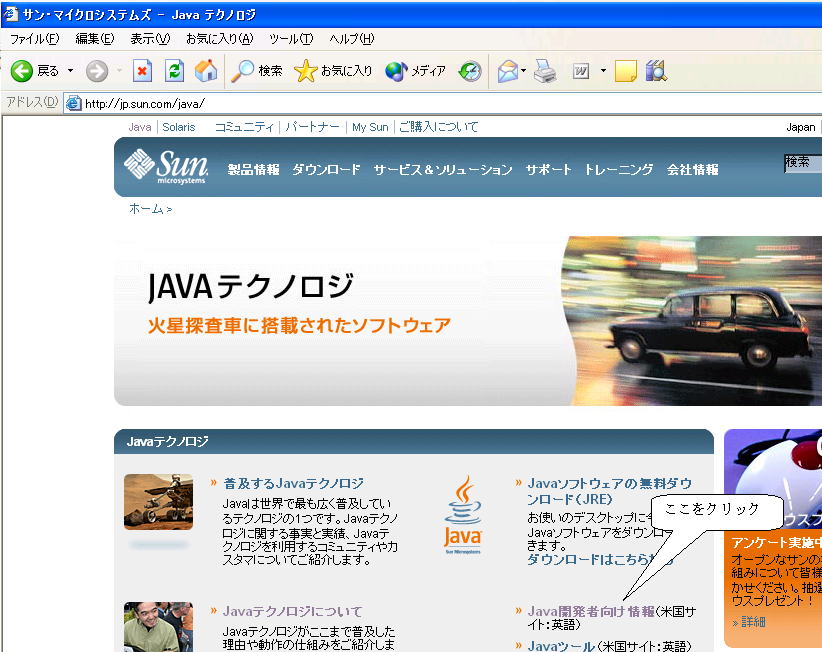Click the 火星探査車に搭載されたソフトウェア banner text
The width and height of the screenshot is (822, 652).
pyautogui.click(x=299, y=325)
